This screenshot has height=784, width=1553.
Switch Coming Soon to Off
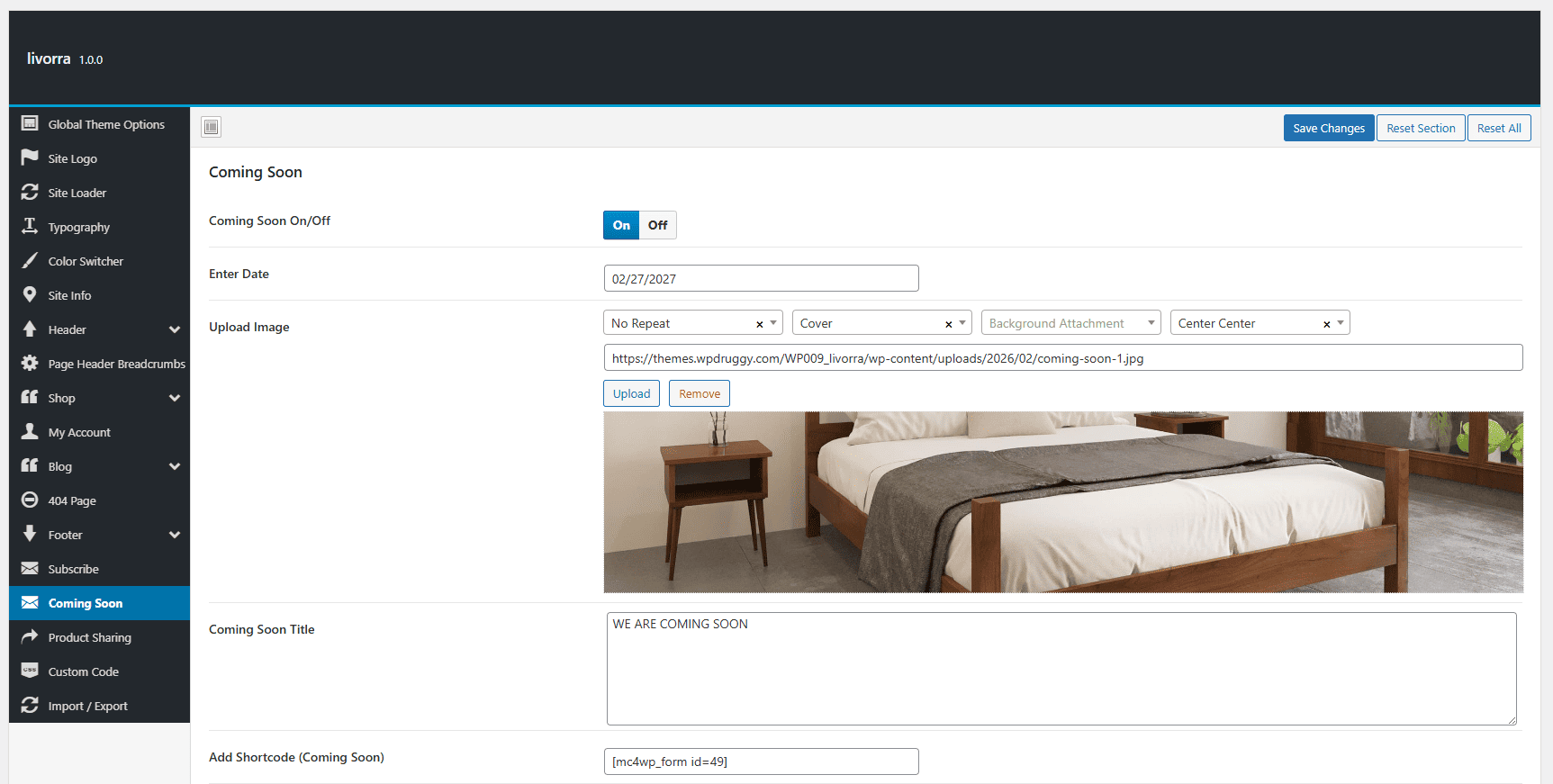click(658, 225)
